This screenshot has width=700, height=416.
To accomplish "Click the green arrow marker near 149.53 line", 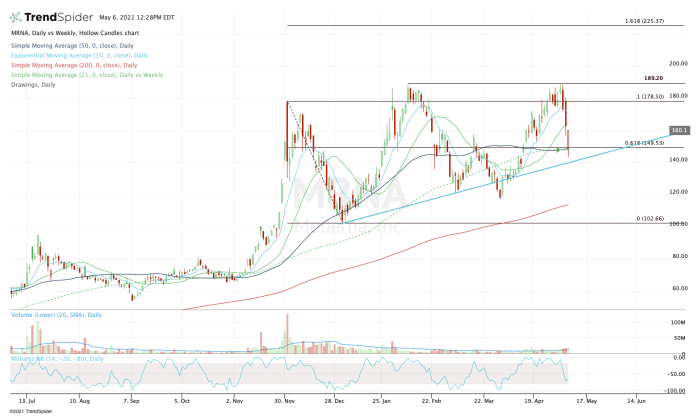I will [x=558, y=150].
